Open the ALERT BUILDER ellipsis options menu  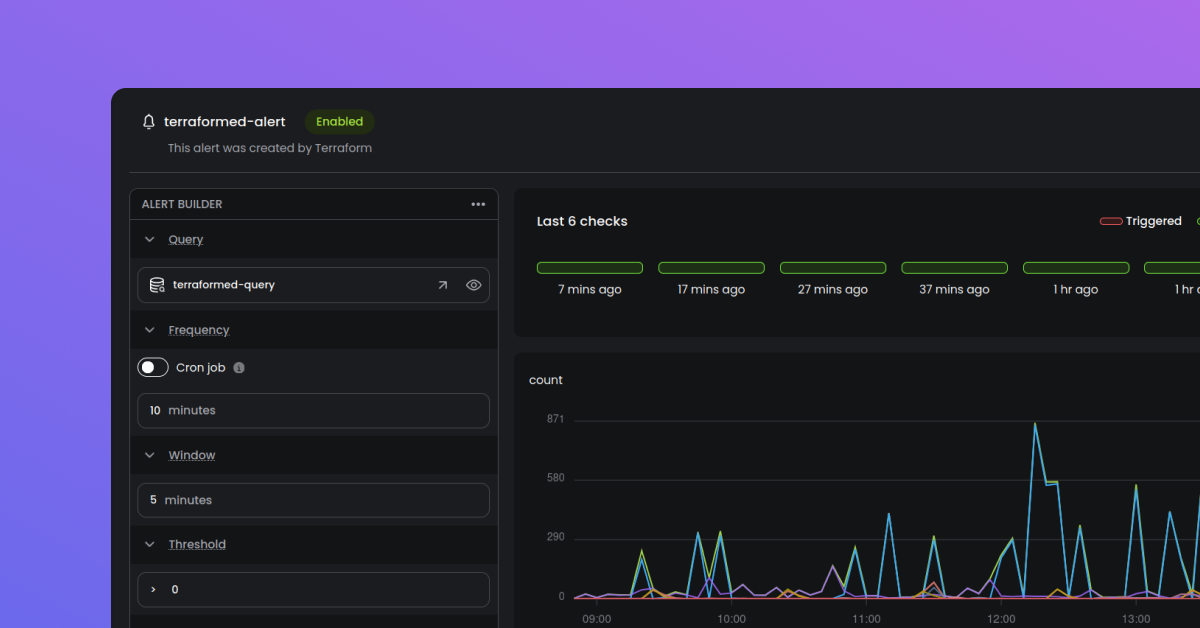tap(478, 204)
